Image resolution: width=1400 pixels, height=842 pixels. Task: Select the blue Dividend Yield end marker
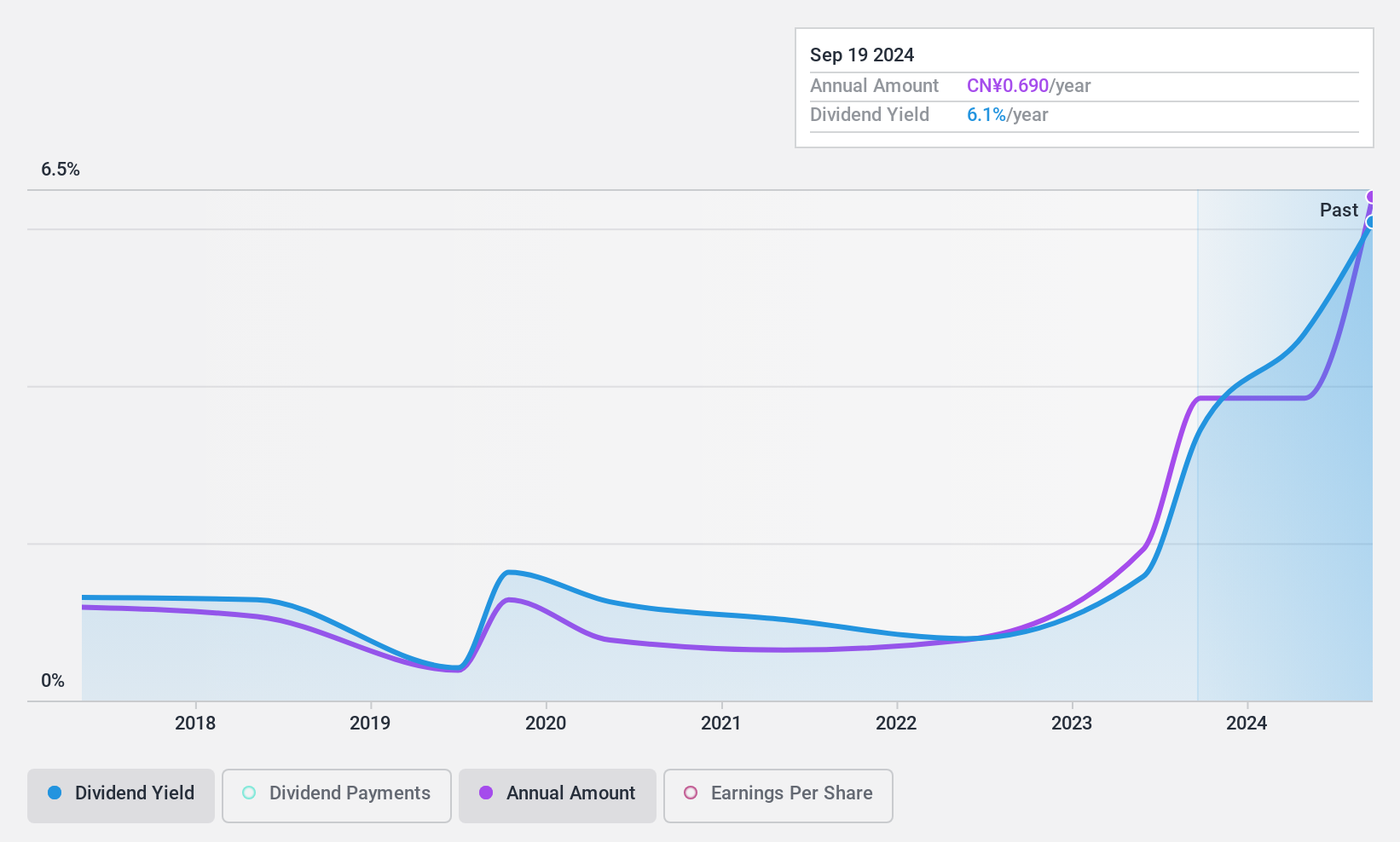[1371, 222]
